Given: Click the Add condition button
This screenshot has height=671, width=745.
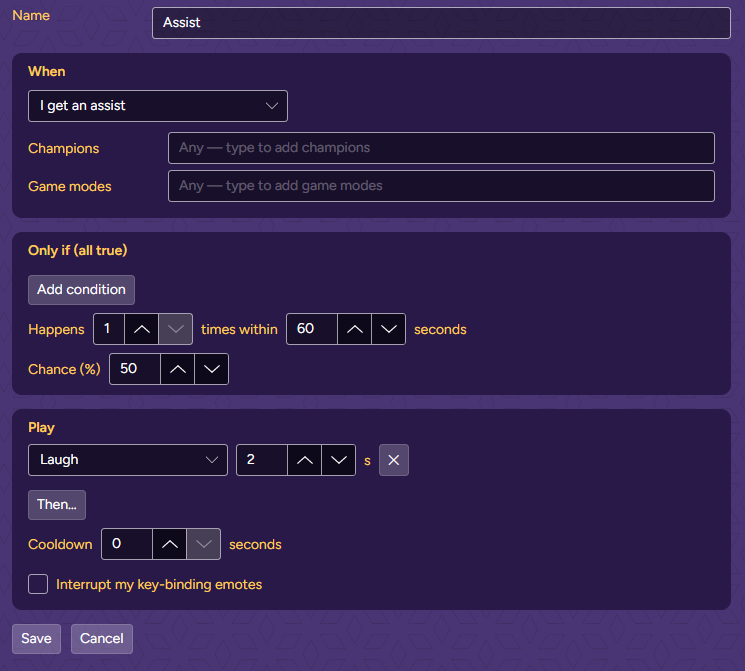Looking at the screenshot, I should [x=81, y=290].
